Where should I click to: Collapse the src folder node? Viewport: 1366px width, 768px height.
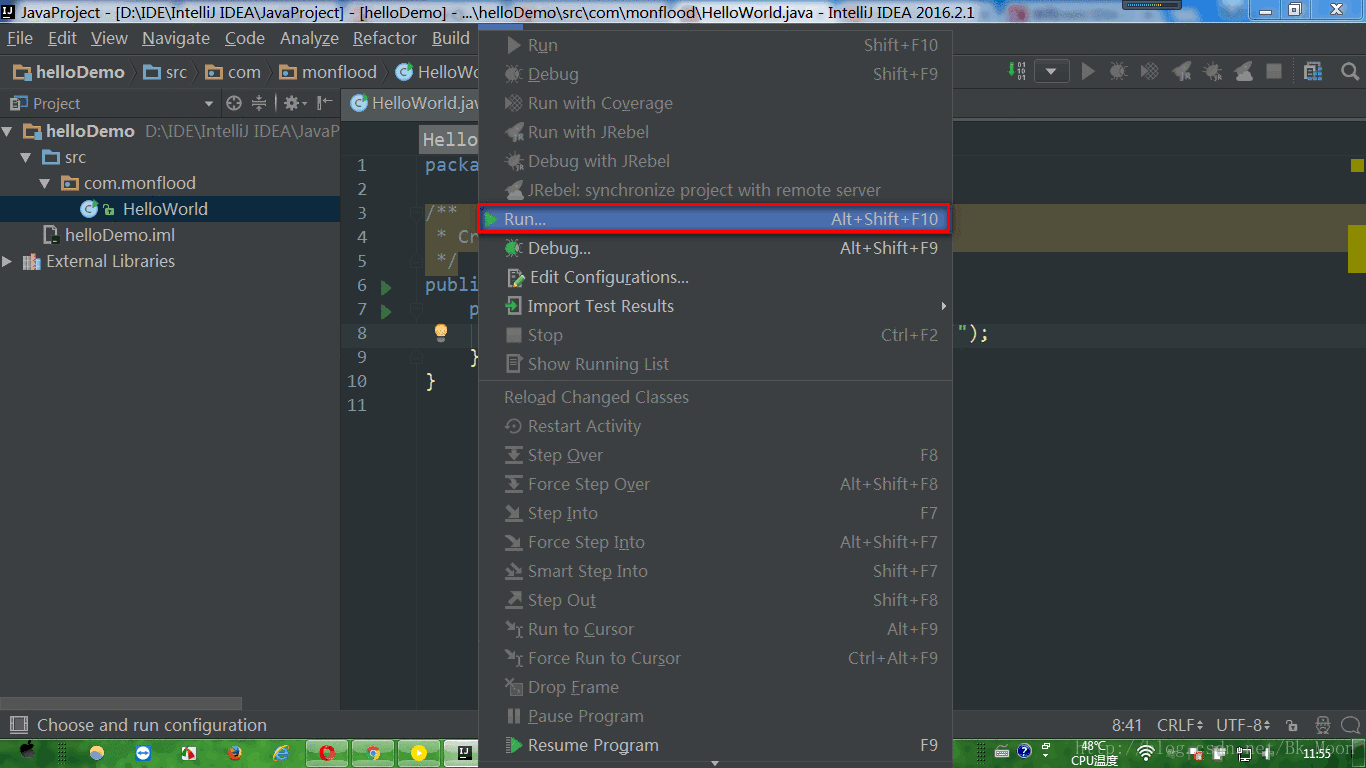point(27,157)
